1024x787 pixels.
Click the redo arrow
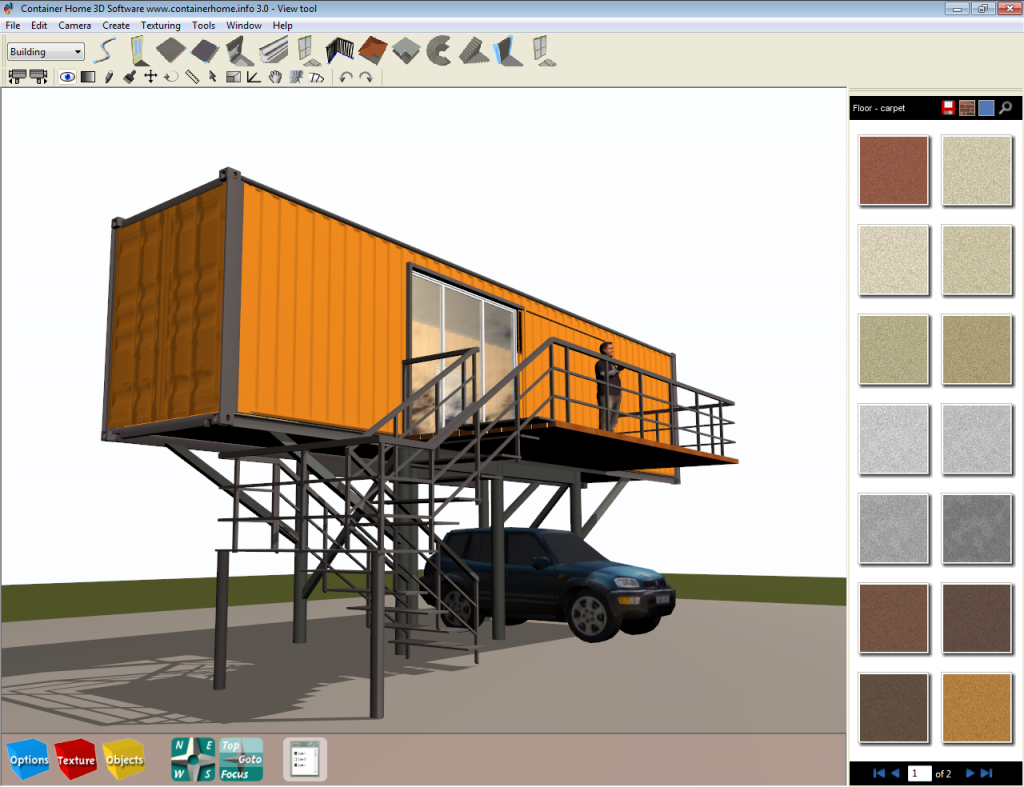pyautogui.click(x=366, y=77)
